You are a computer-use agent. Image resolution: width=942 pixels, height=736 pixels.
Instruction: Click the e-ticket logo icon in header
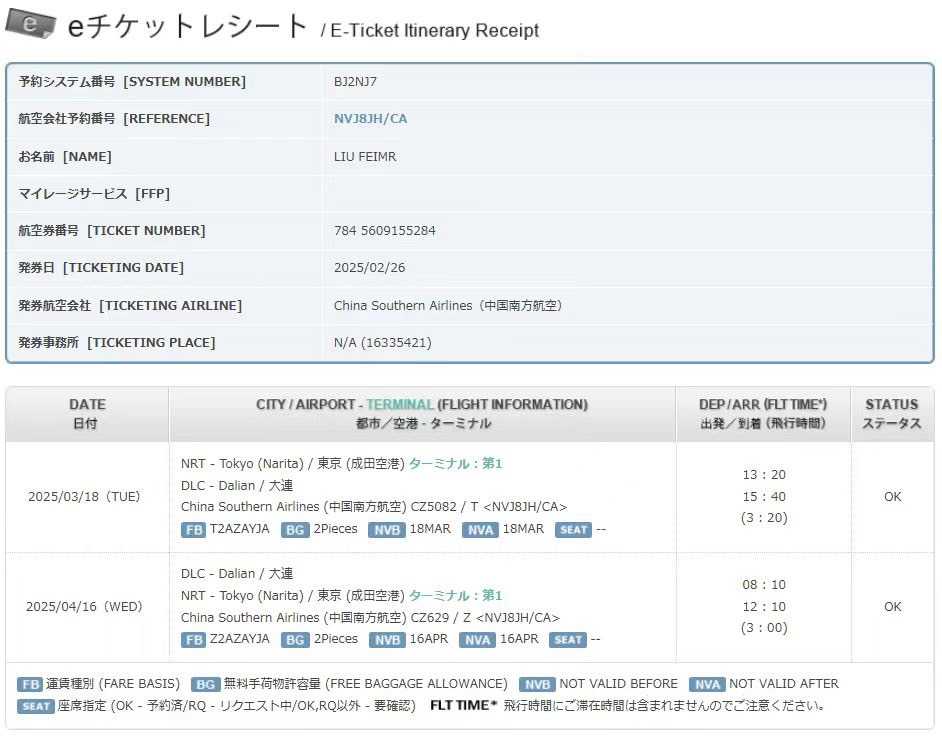(30, 24)
